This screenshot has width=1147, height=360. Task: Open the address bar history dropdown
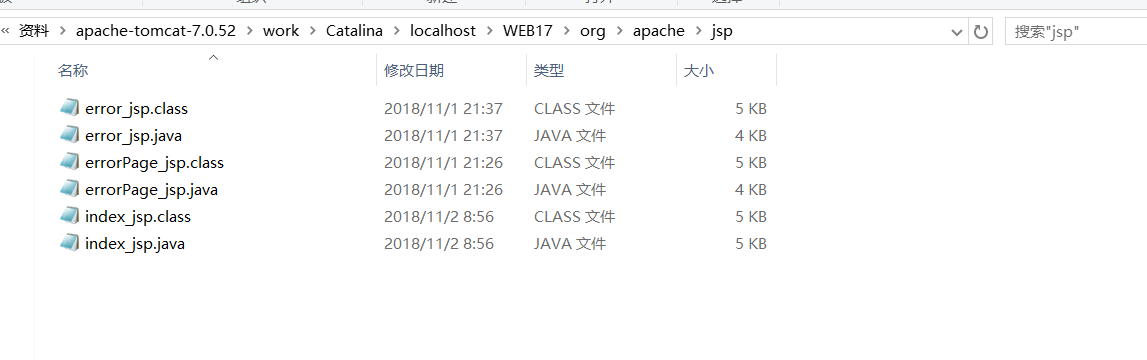(x=956, y=32)
